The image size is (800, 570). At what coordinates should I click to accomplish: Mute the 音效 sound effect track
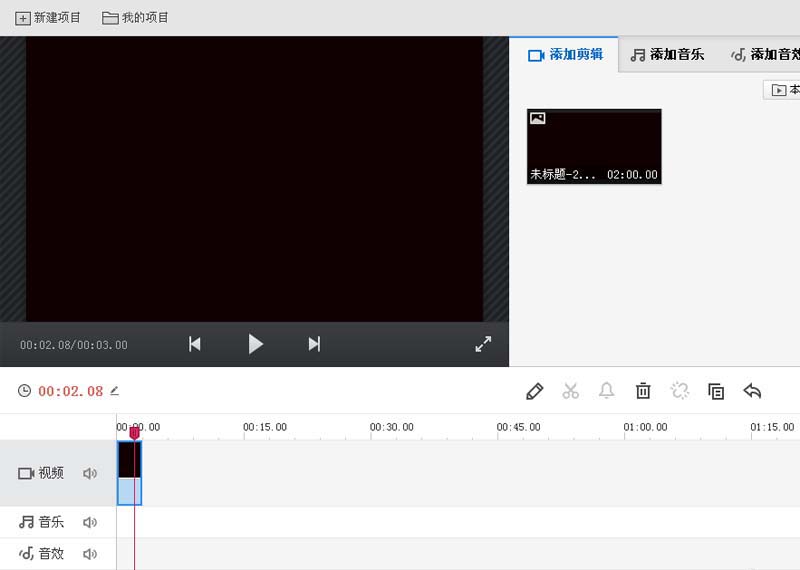click(90, 554)
